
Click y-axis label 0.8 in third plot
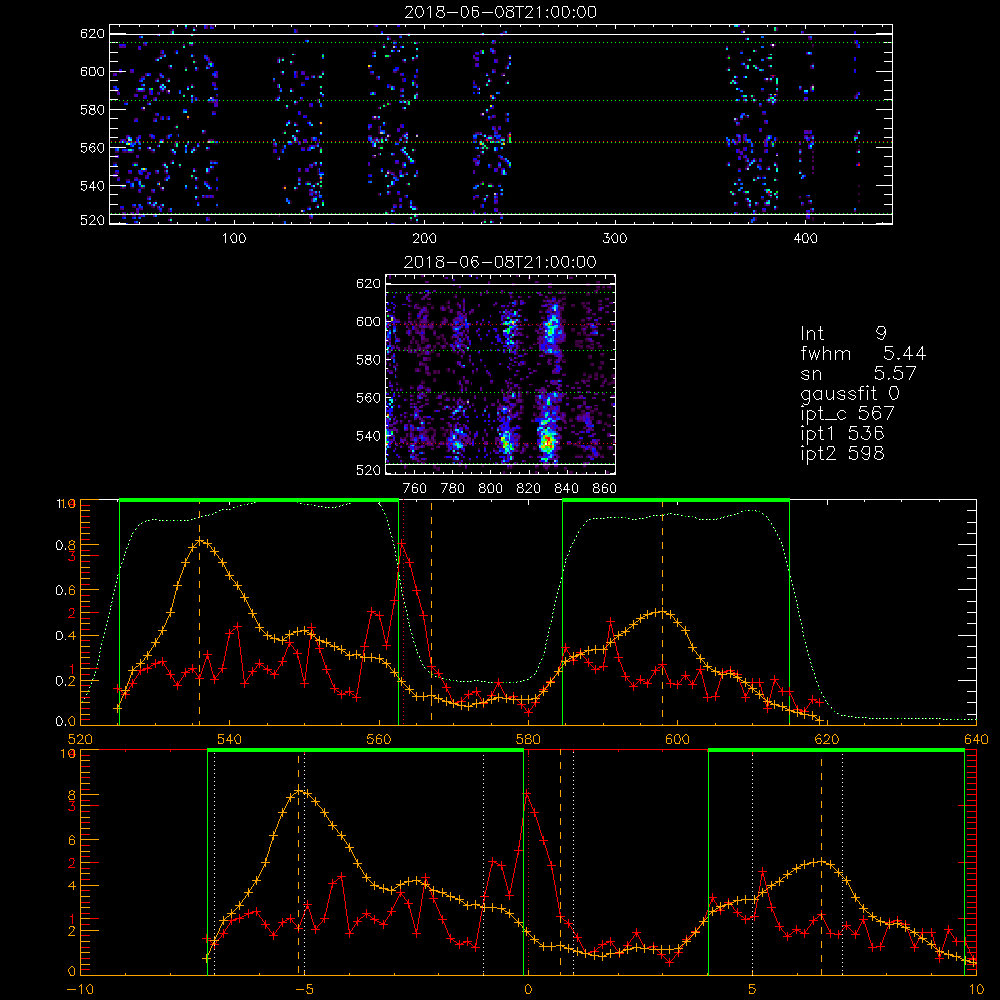point(64,545)
